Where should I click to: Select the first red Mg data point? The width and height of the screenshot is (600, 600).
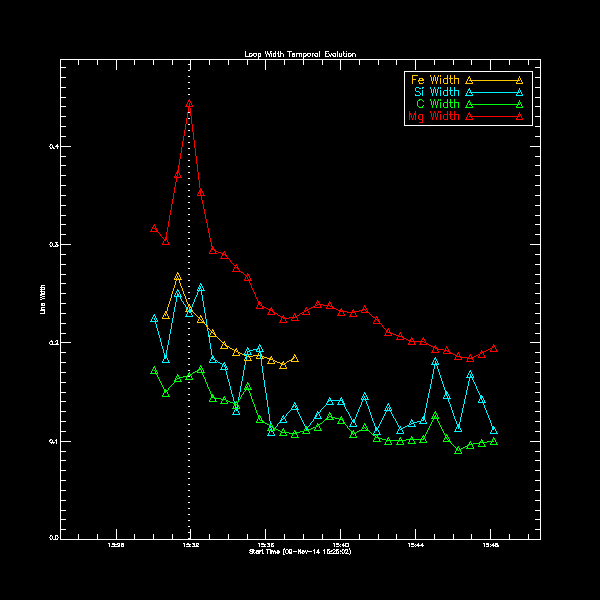pyautogui.click(x=154, y=229)
